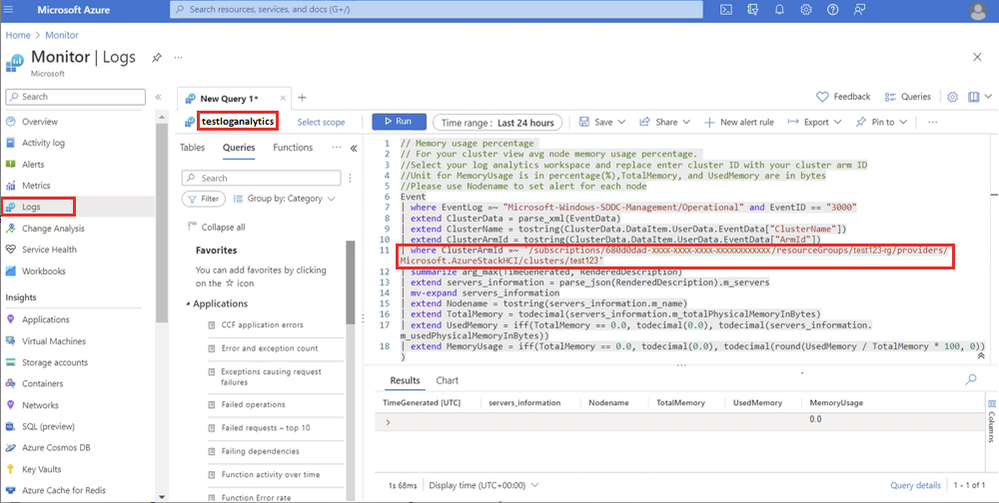Click the left menu Search field

[76, 97]
